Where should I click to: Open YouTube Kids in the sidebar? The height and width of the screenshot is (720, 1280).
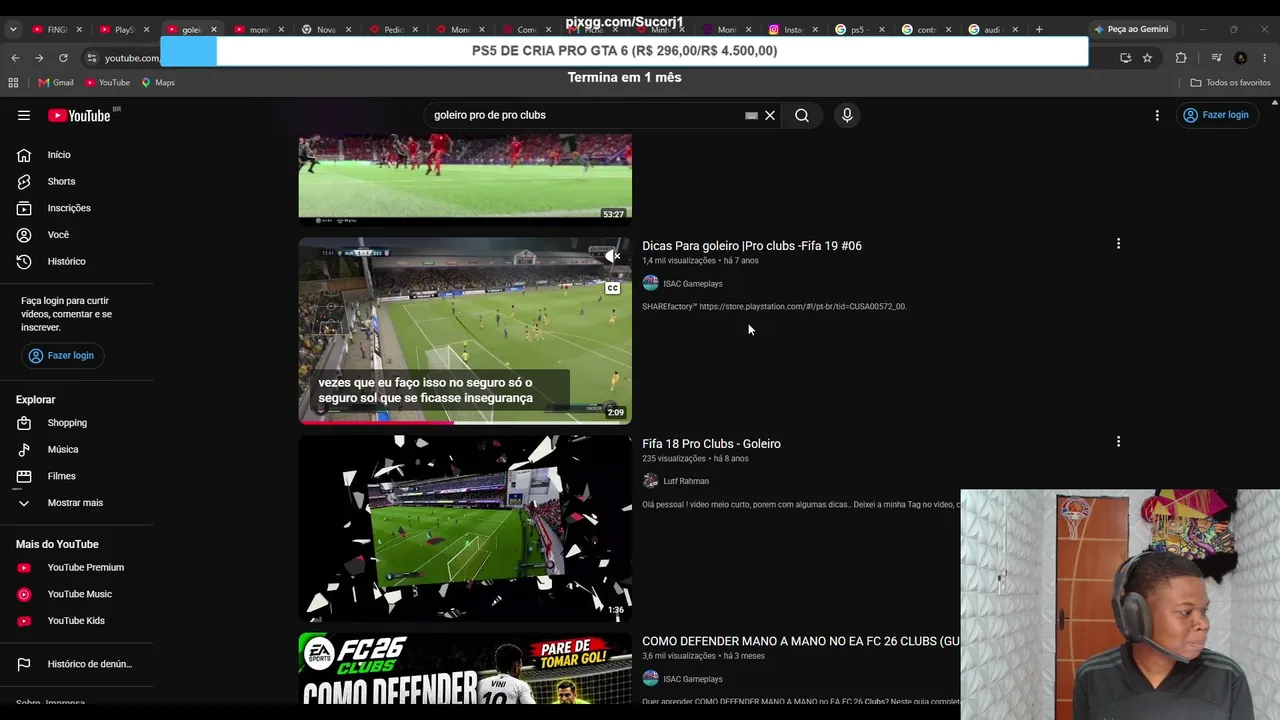[x=77, y=621]
